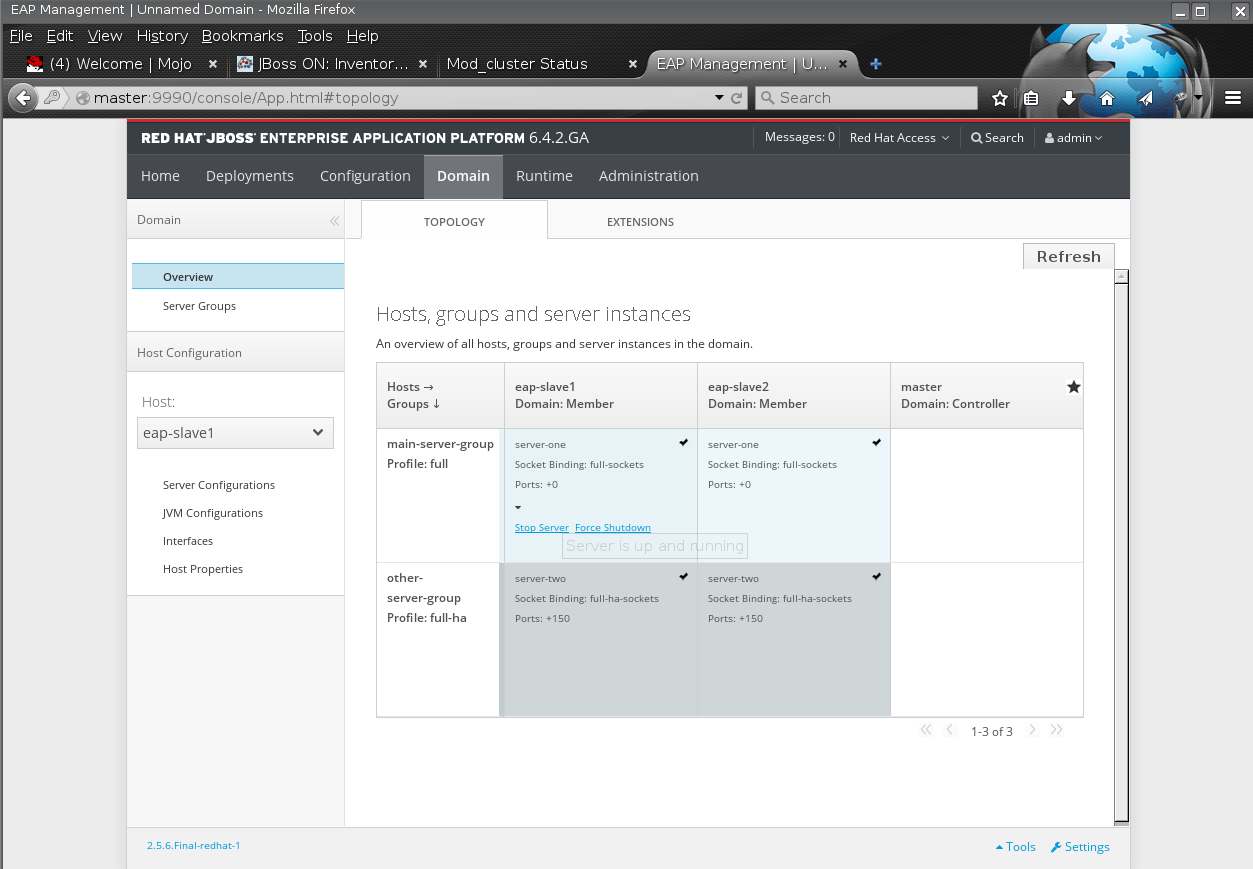Click the key identity icon in address bar
The width and height of the screenshot is (1253, 869).
[52, 98]
